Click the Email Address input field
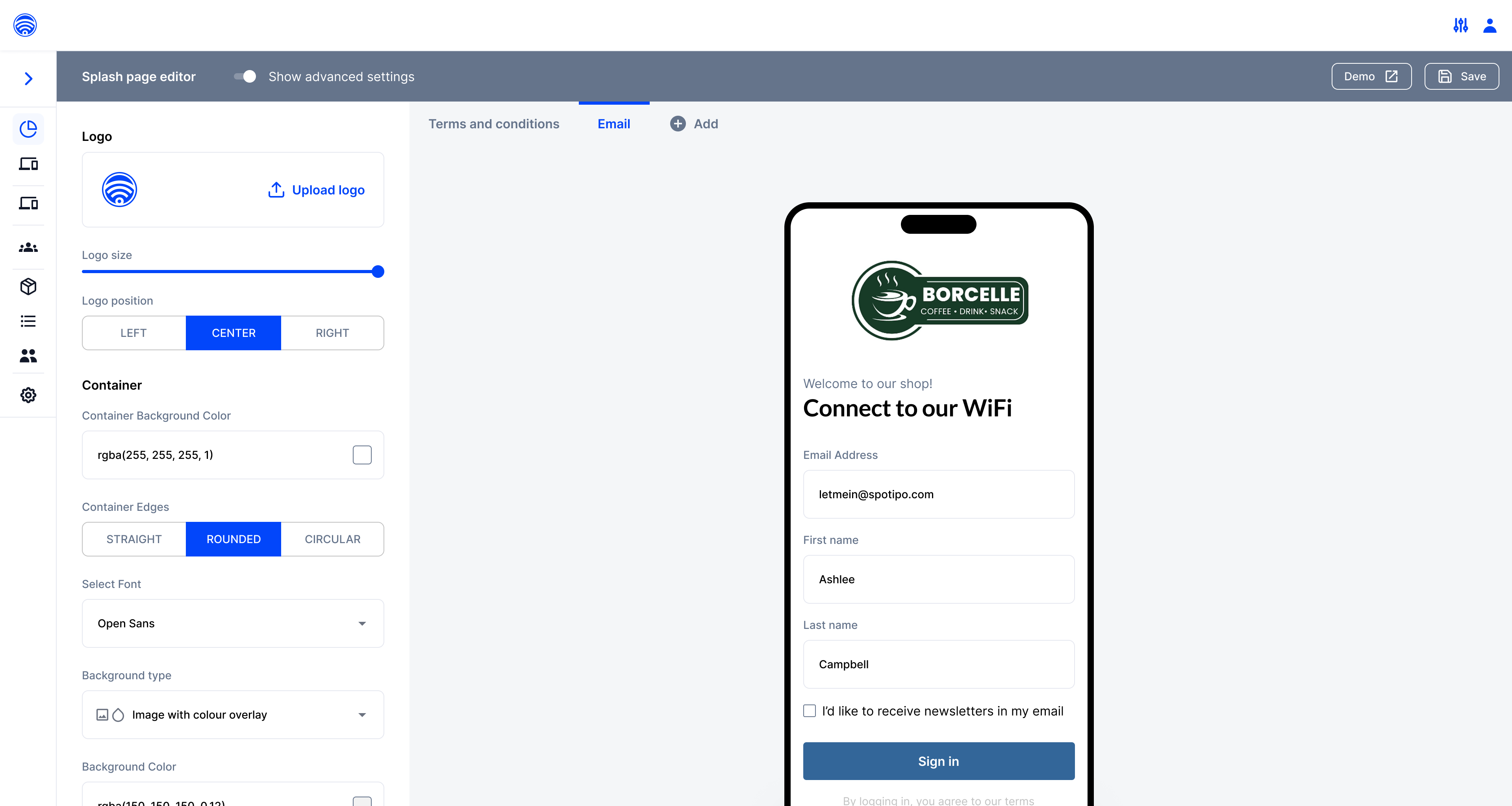 coord(938,493)
